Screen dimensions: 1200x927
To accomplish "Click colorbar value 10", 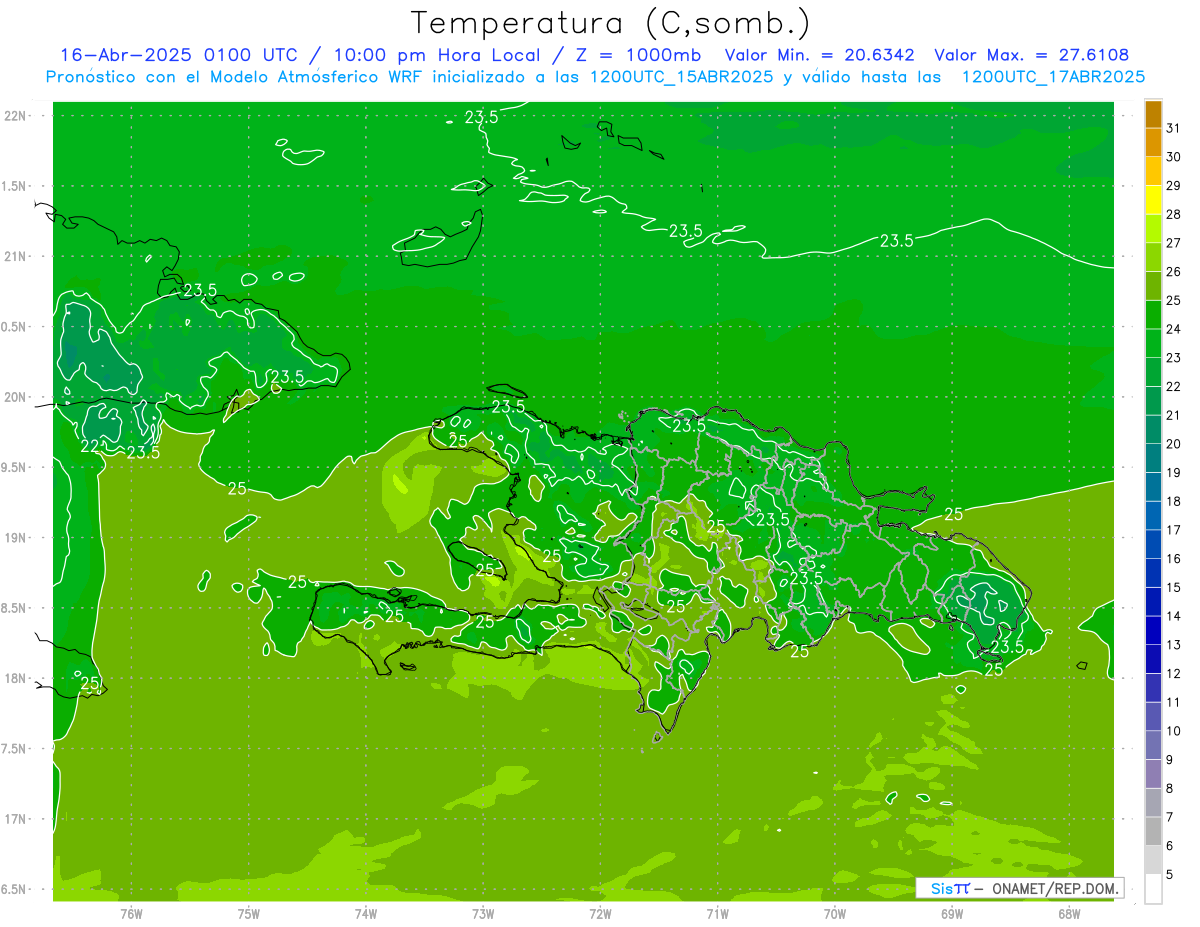I will 1174,731.
